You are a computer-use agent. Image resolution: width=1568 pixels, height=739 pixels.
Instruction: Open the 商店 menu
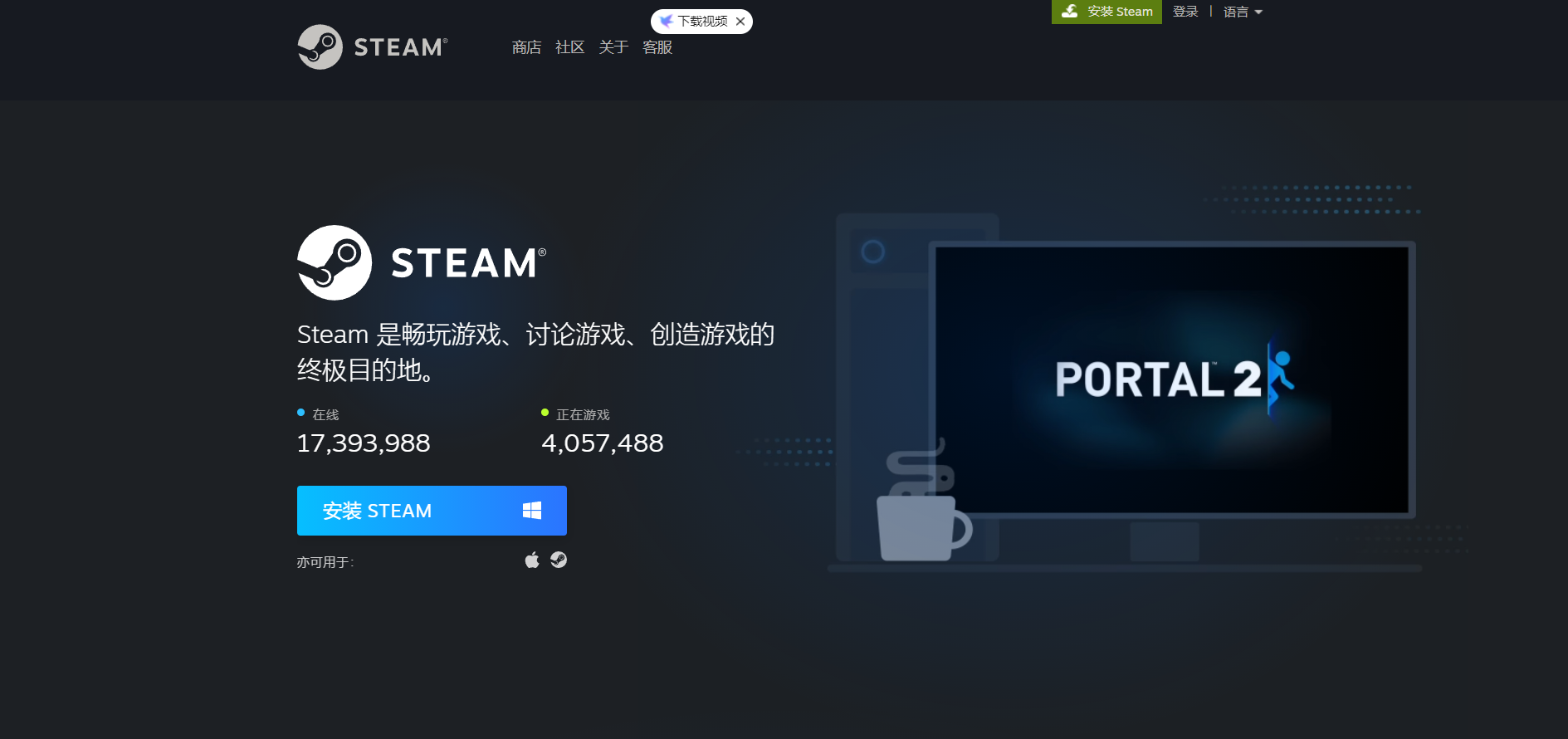click(526, 47)
